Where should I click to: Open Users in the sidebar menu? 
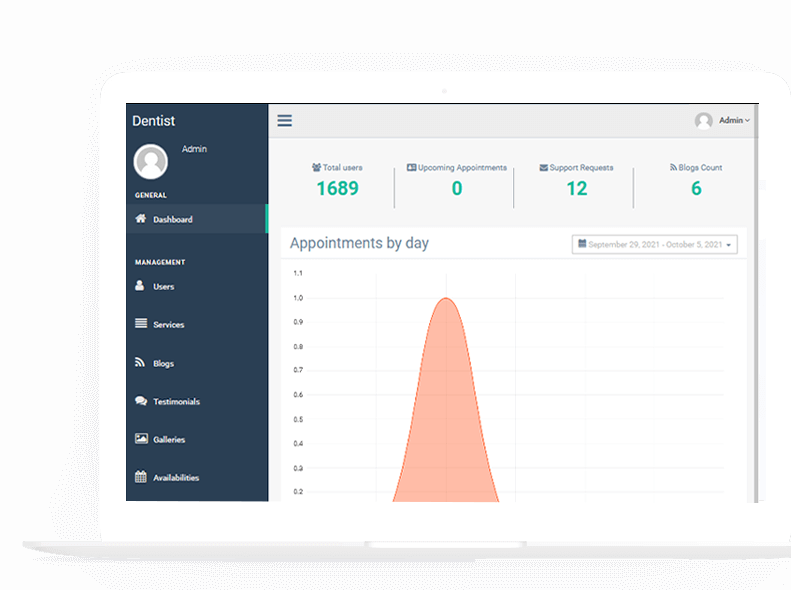[x=163, y=287]
